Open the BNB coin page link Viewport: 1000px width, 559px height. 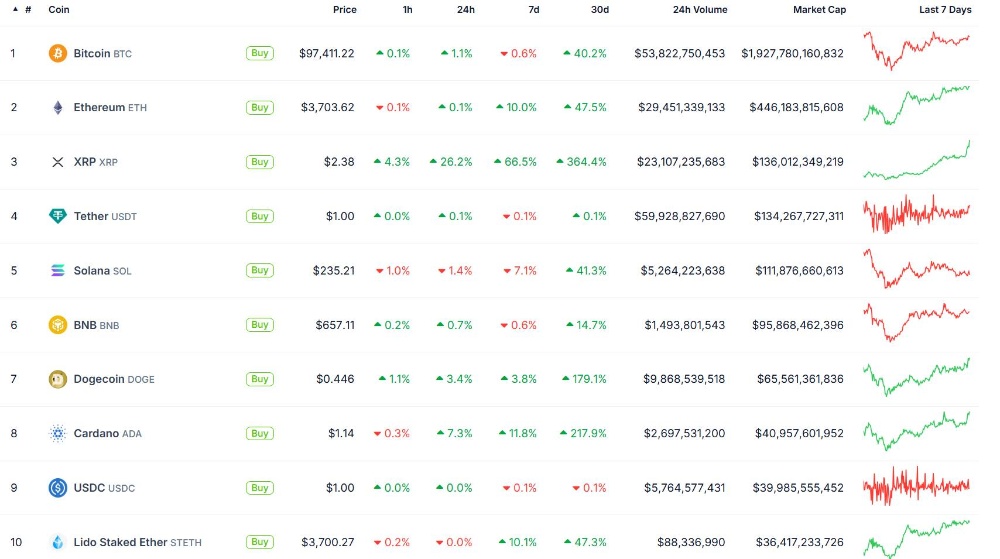[96, 325]
